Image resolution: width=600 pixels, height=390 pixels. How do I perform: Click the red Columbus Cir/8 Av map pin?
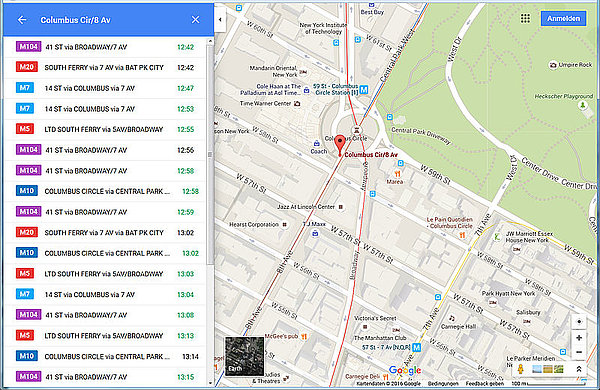[x=339, y=145]
